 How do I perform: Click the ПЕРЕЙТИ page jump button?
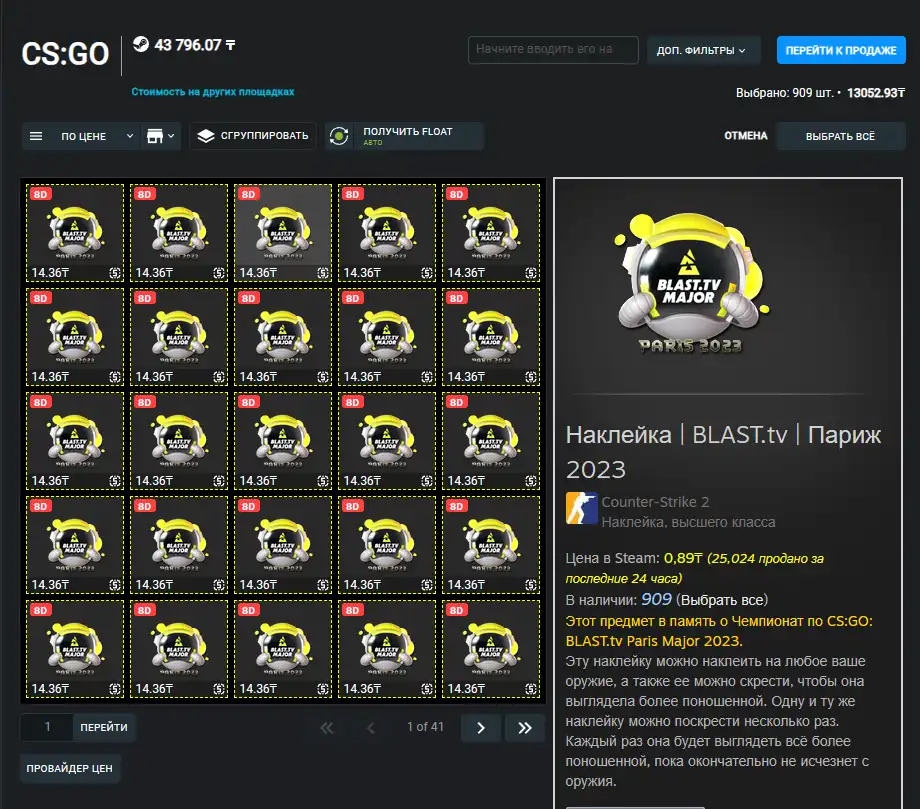coord(104,727)
